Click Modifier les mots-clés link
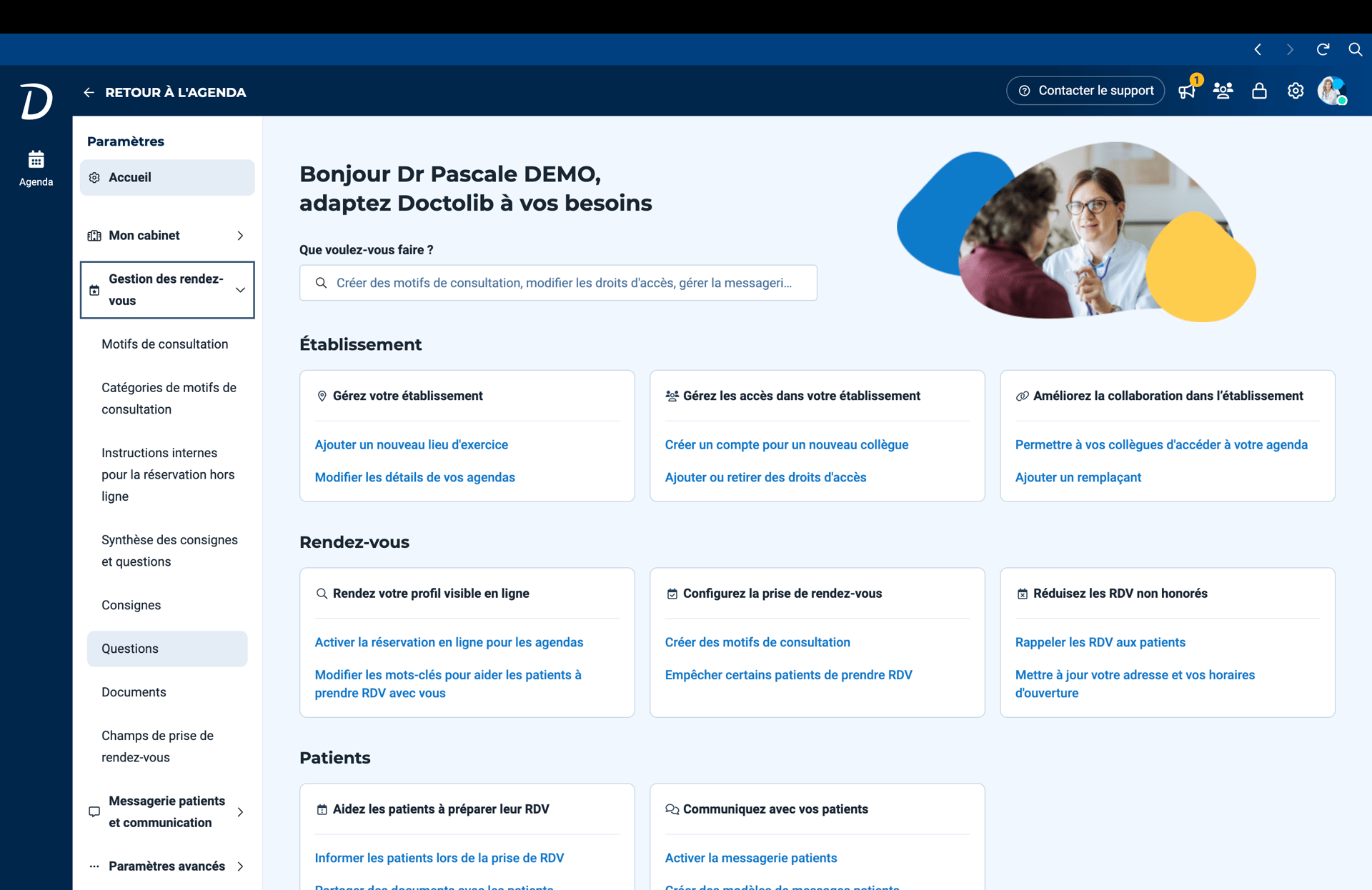The height and width of the screenshot is (890, 1372). click(448, 684)
